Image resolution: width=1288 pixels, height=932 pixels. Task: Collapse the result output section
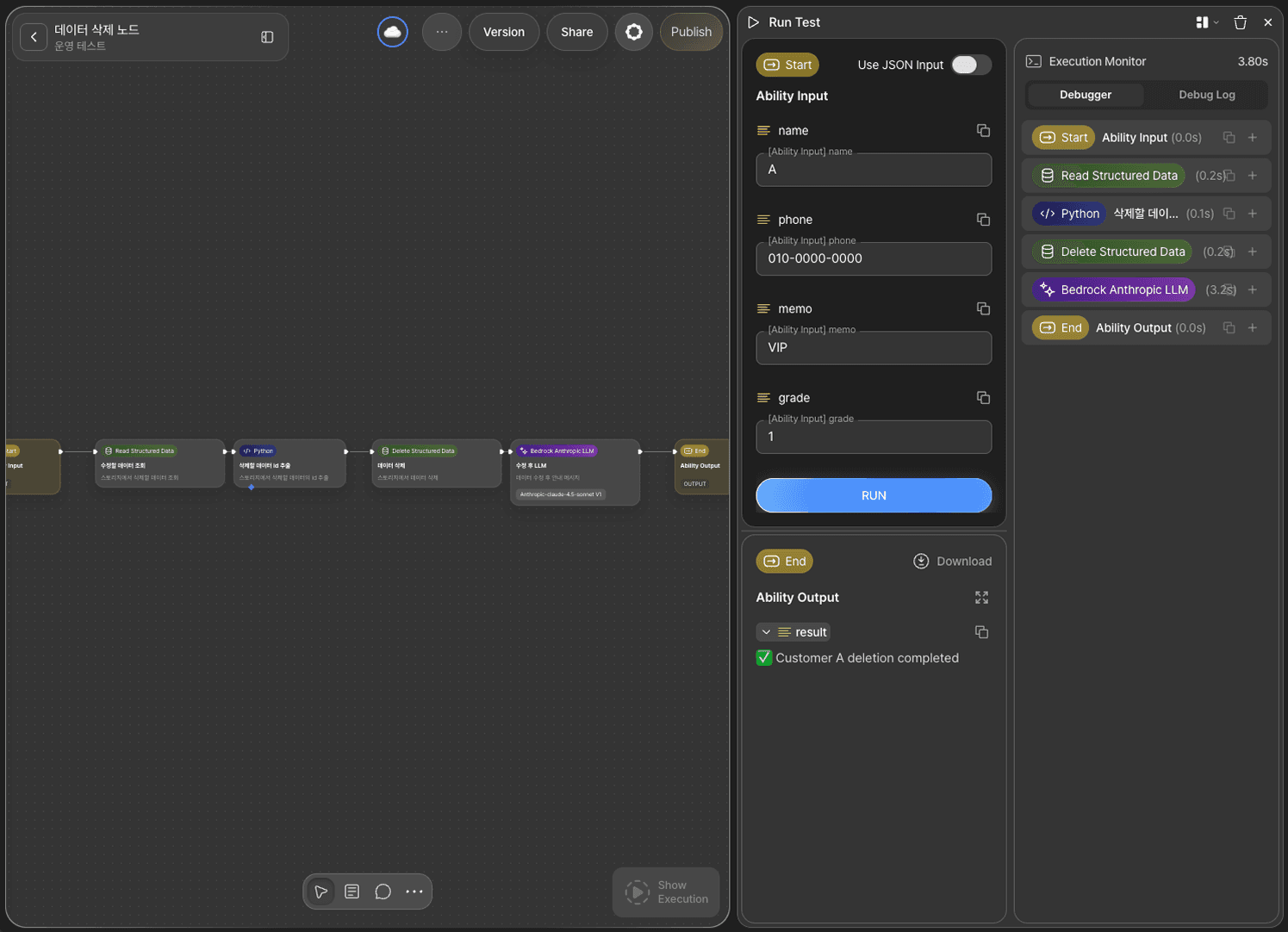766,632
